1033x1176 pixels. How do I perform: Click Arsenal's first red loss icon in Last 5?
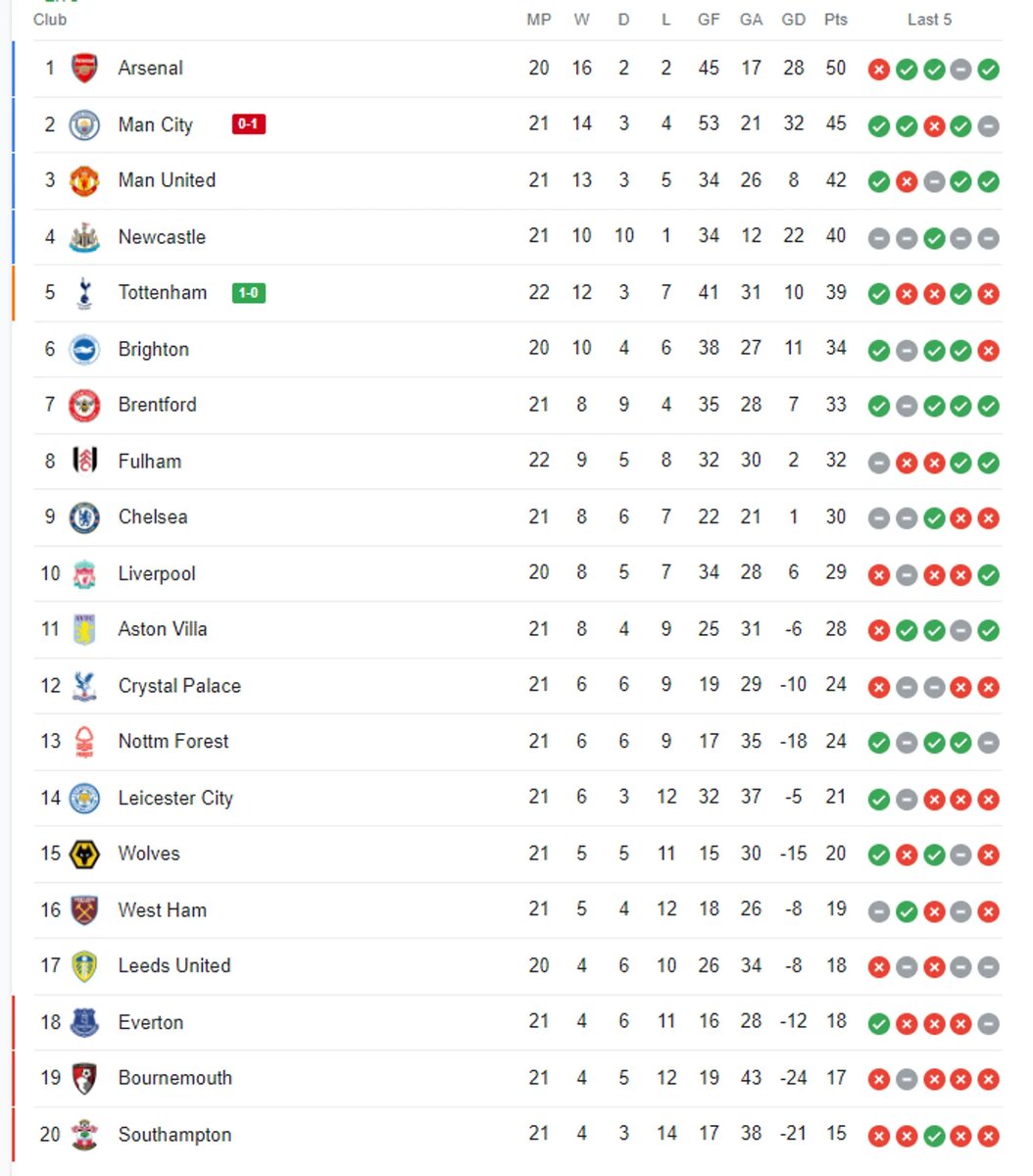879,70
